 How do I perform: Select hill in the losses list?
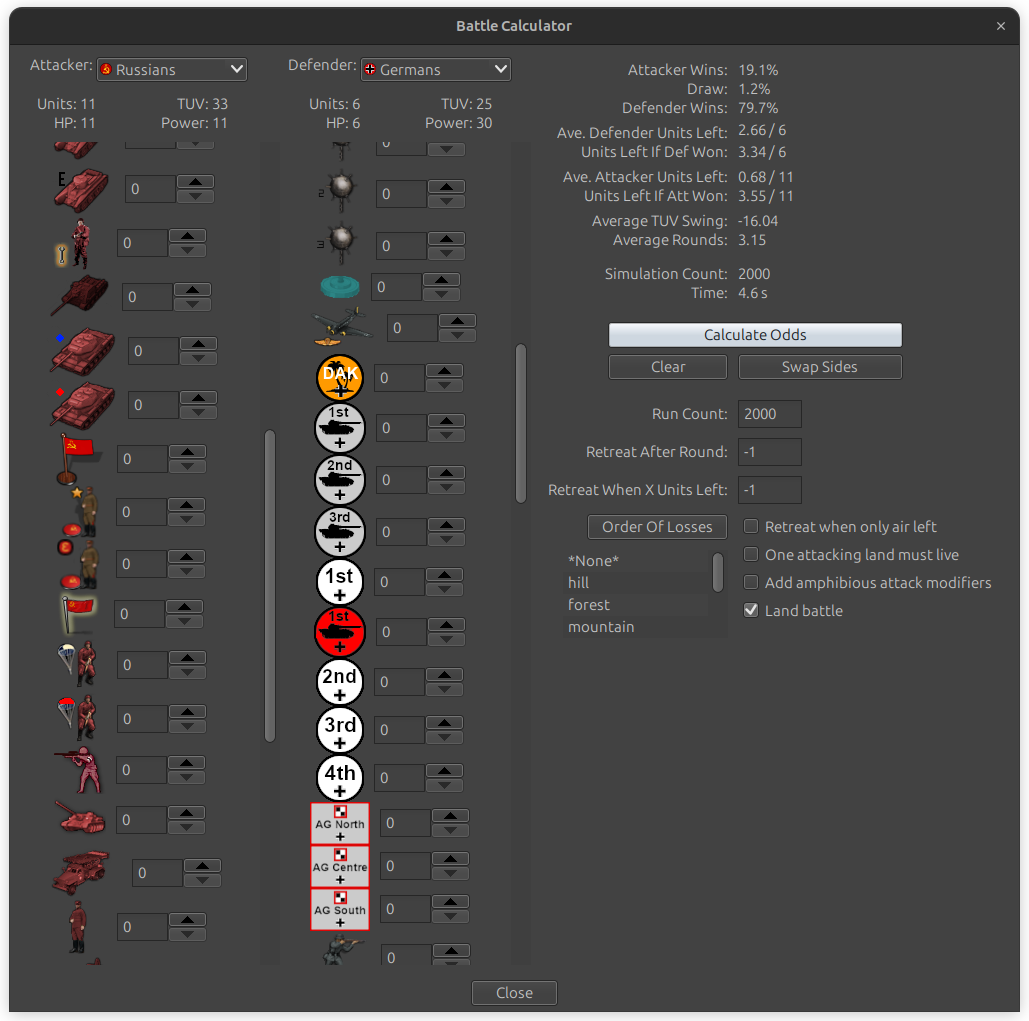pos(578,582)
